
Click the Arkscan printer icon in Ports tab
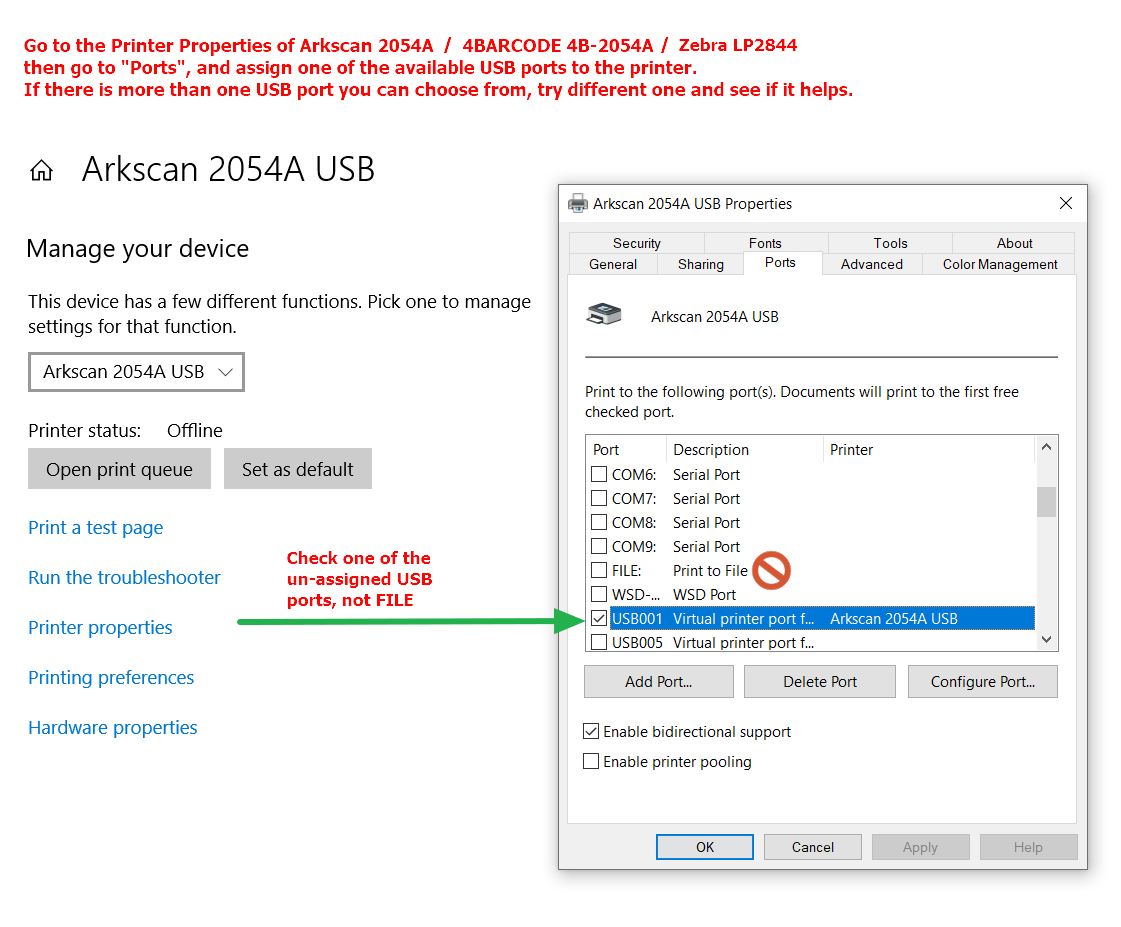pyautogui.click(x=604, y=314)
